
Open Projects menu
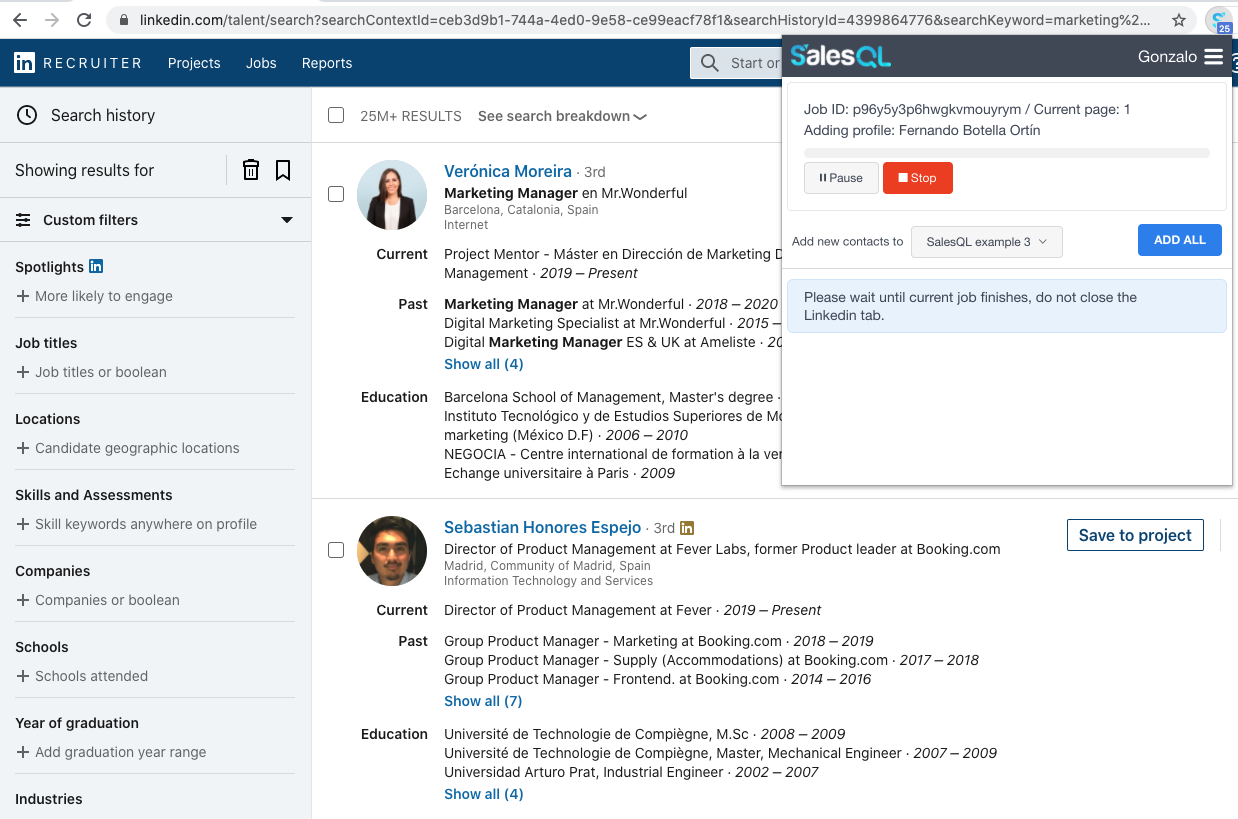pos(194,63)
